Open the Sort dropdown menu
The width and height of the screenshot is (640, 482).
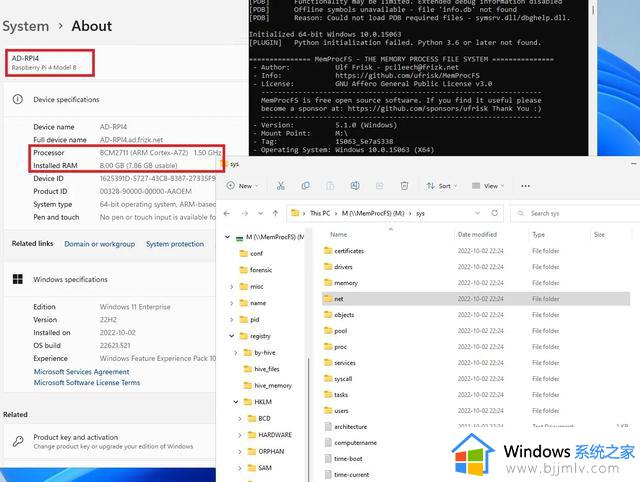click(442, 186)
